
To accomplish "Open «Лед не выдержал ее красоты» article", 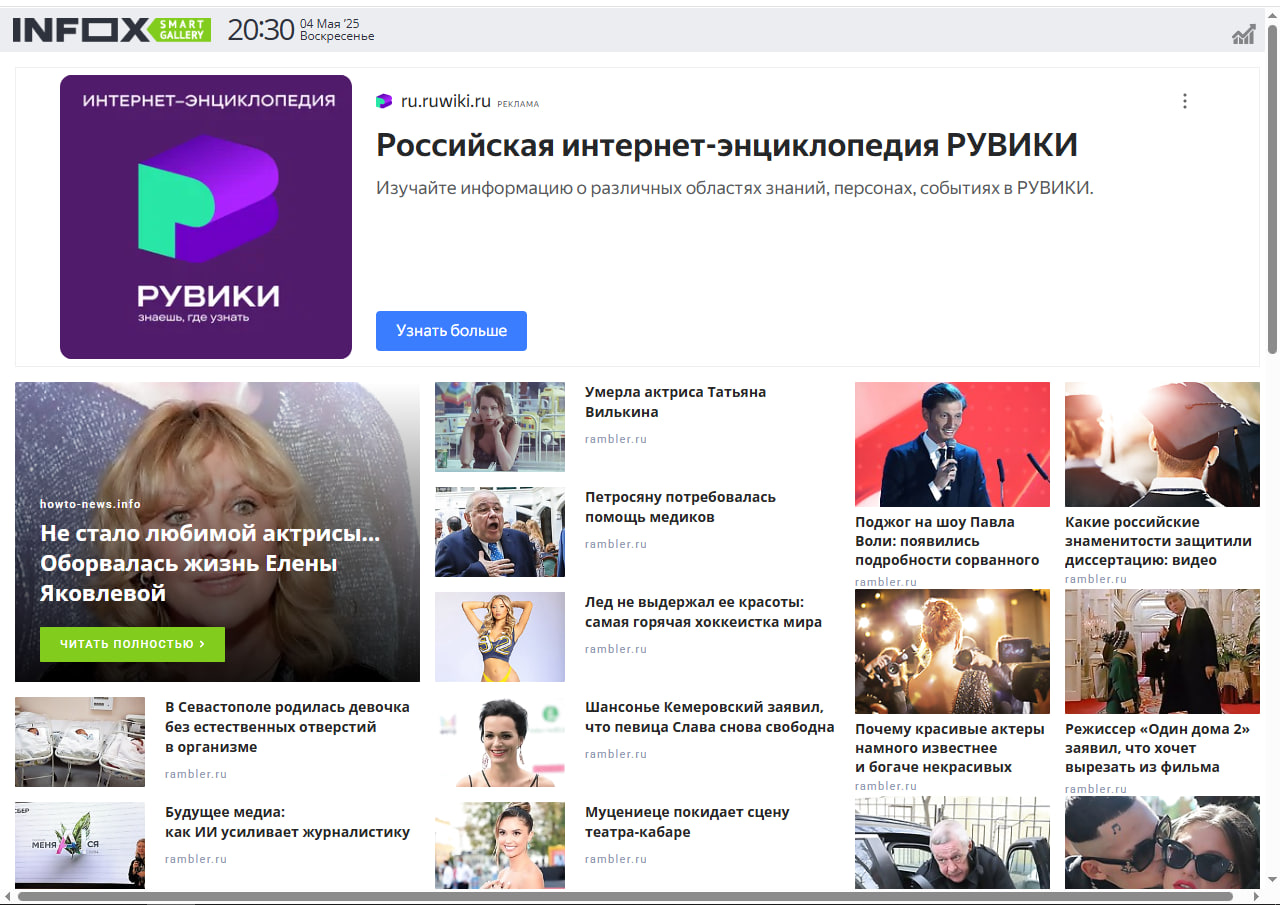I will (x=703, y=612).
